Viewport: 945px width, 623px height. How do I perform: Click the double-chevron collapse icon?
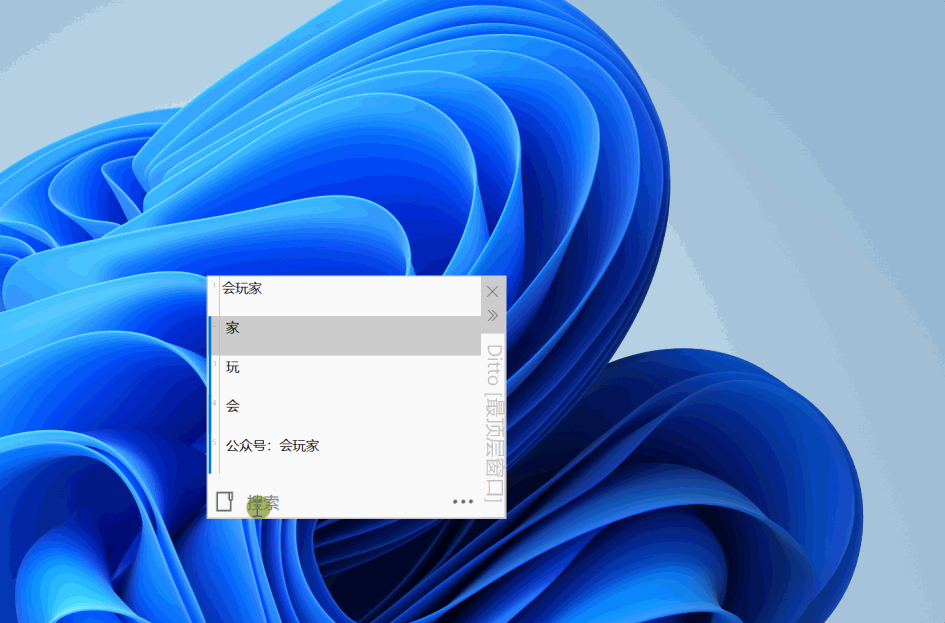pyautogui.click(x=492, y=315)
